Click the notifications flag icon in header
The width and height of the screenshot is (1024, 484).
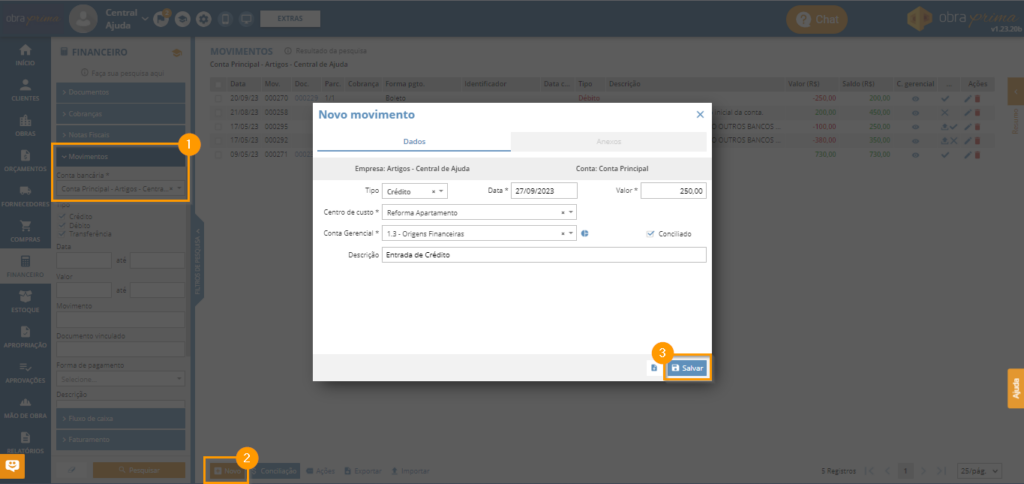click(x=161, y=19)
